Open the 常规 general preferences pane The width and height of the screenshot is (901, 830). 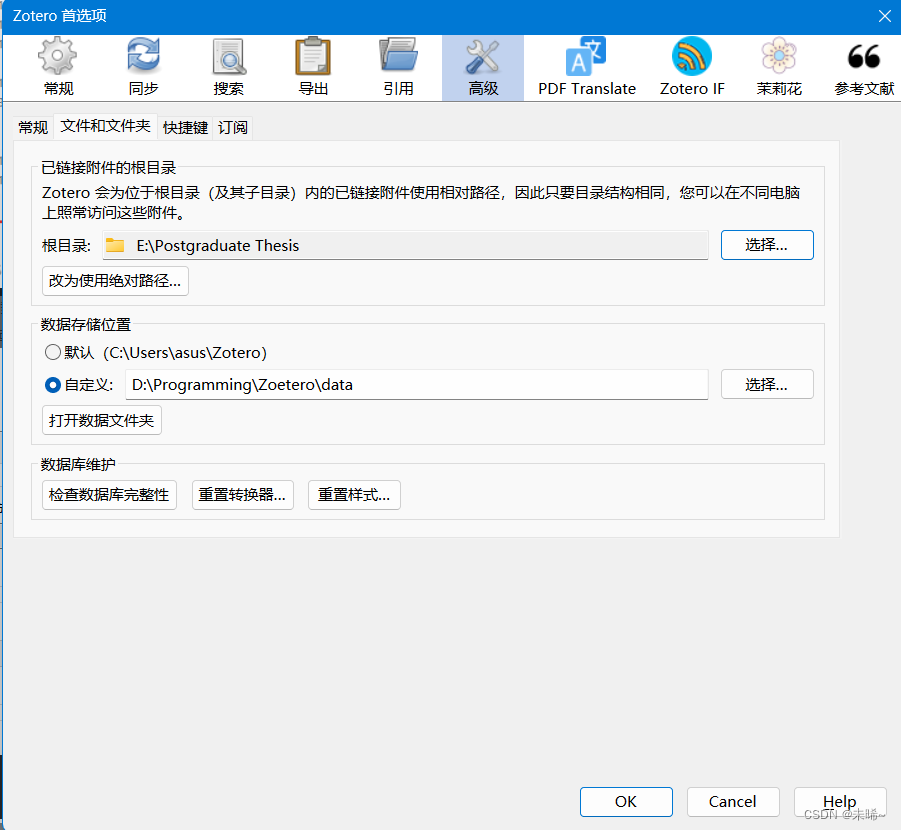(x=57, y=68)
